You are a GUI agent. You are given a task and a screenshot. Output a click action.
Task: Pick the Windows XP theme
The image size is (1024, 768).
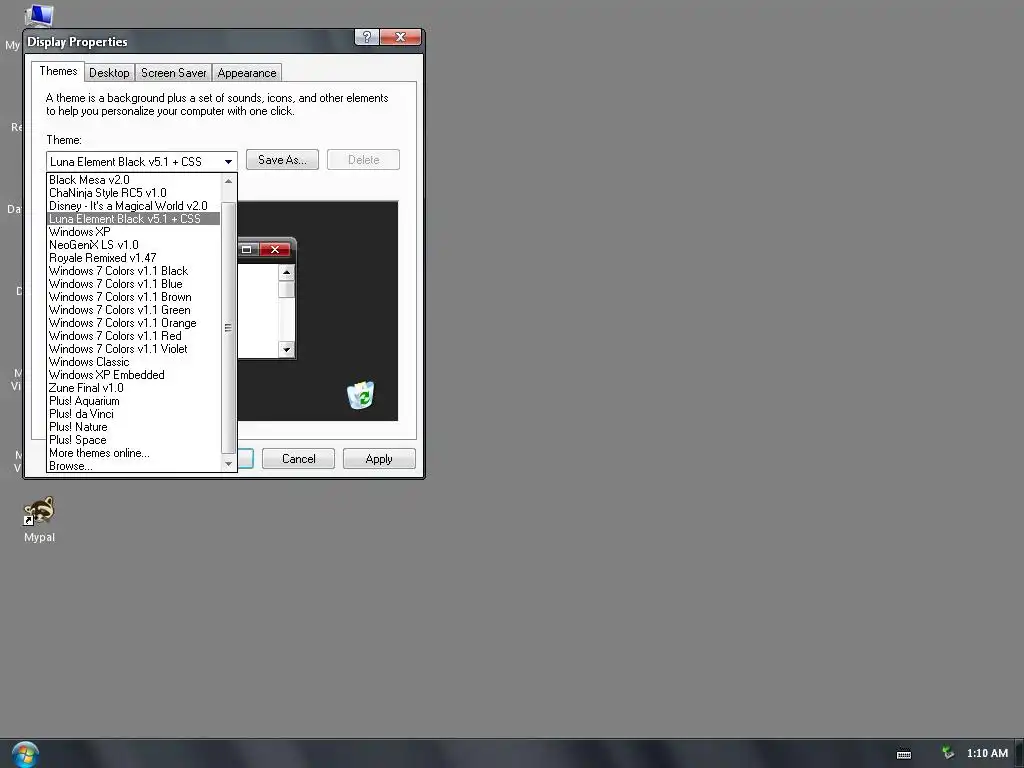[134, 232]
